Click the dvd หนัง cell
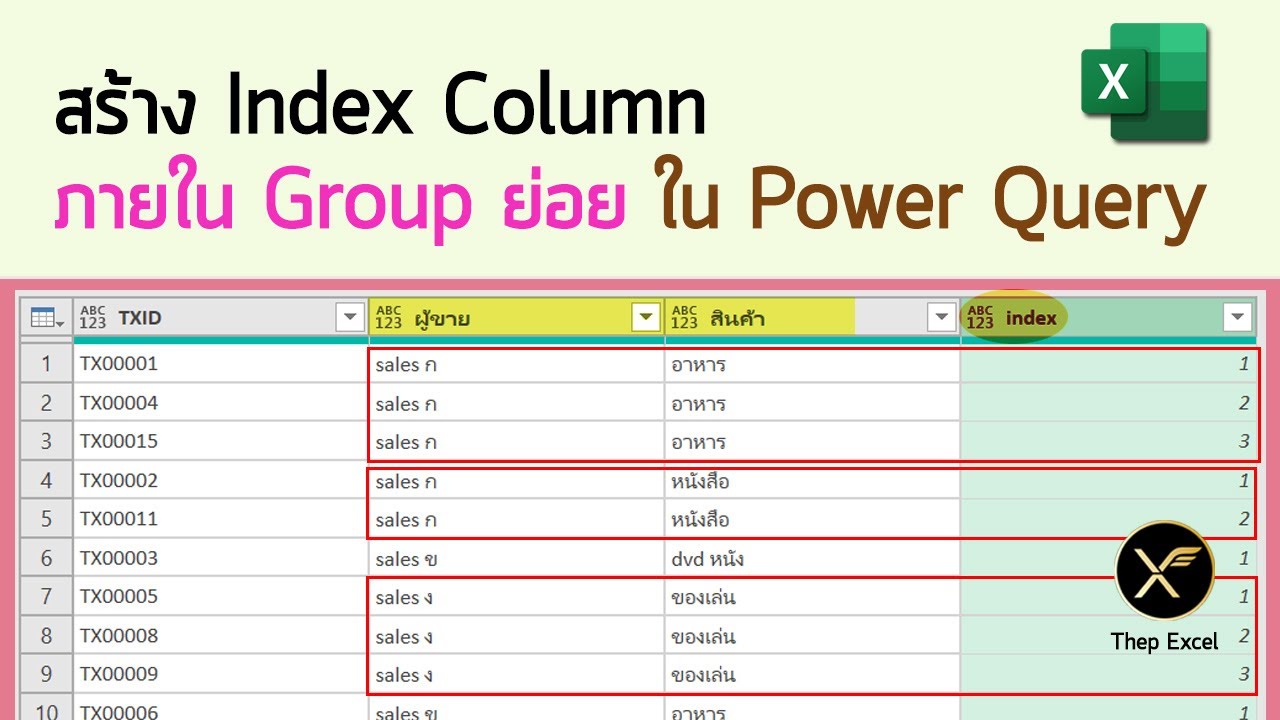The height and width of the screenshot is (720, 1280). click(812, 558)
